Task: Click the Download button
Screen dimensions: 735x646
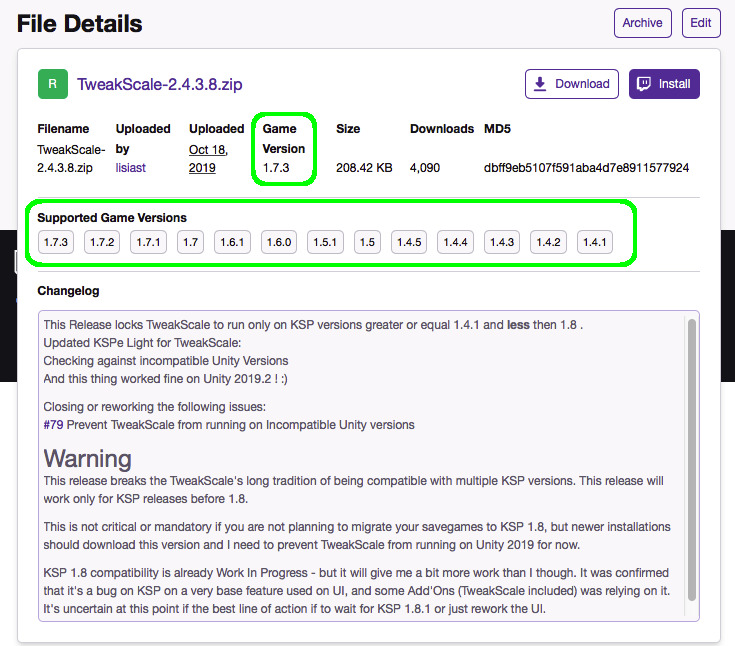Action: 571,84
